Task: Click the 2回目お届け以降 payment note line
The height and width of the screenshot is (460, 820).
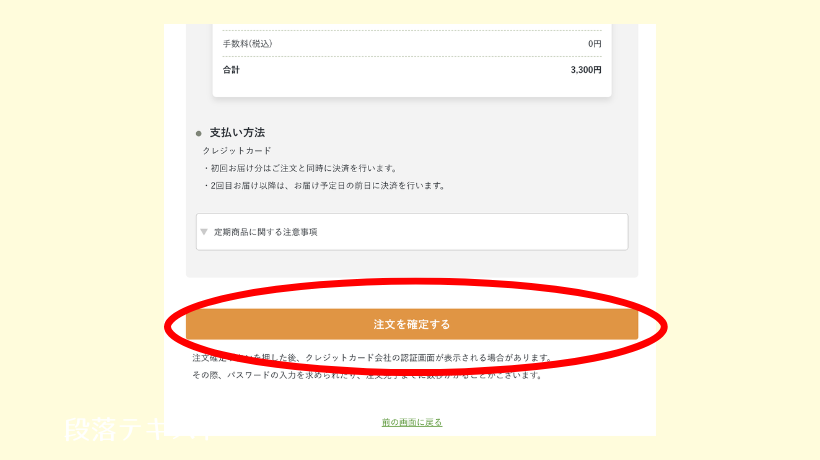Action: [x=324, y=186]
